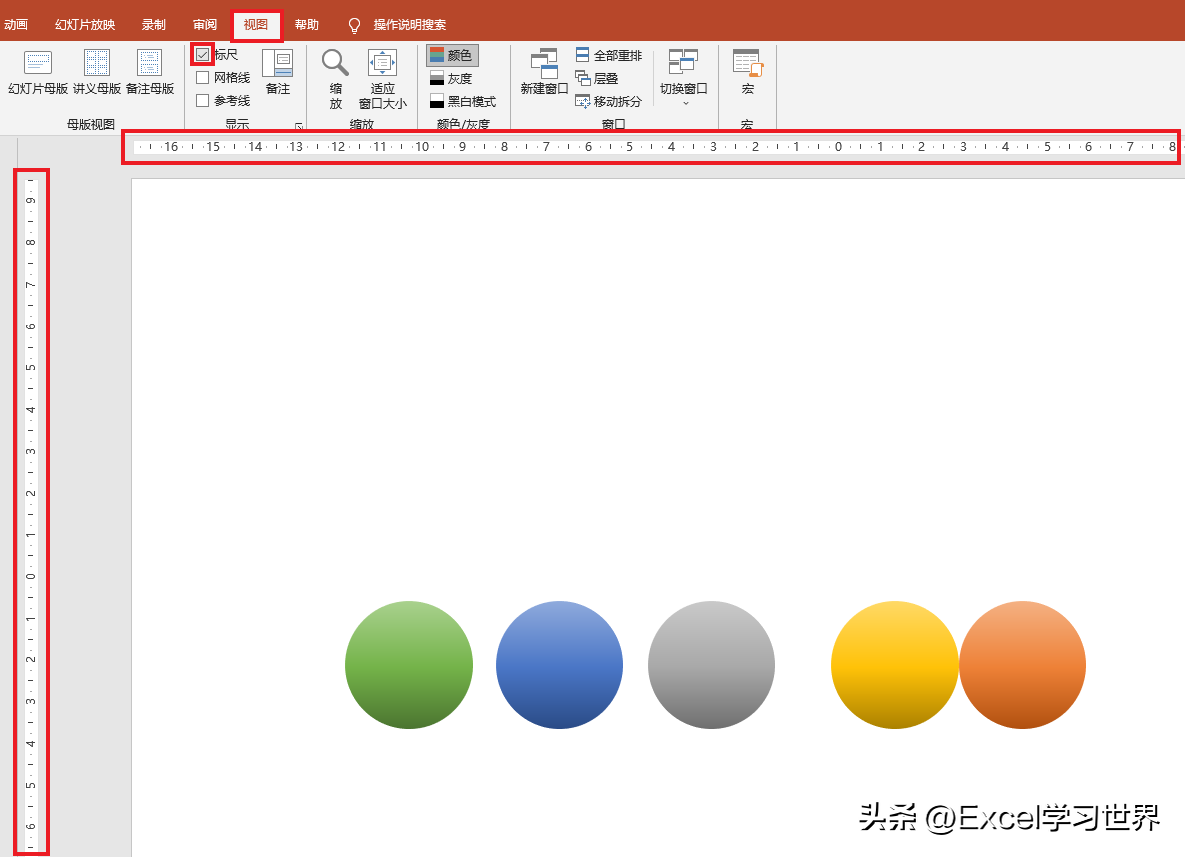Click the Notes (备注) pane icon
The height and width of the screenshot is (857, 1185).
(x=277, y=73)
